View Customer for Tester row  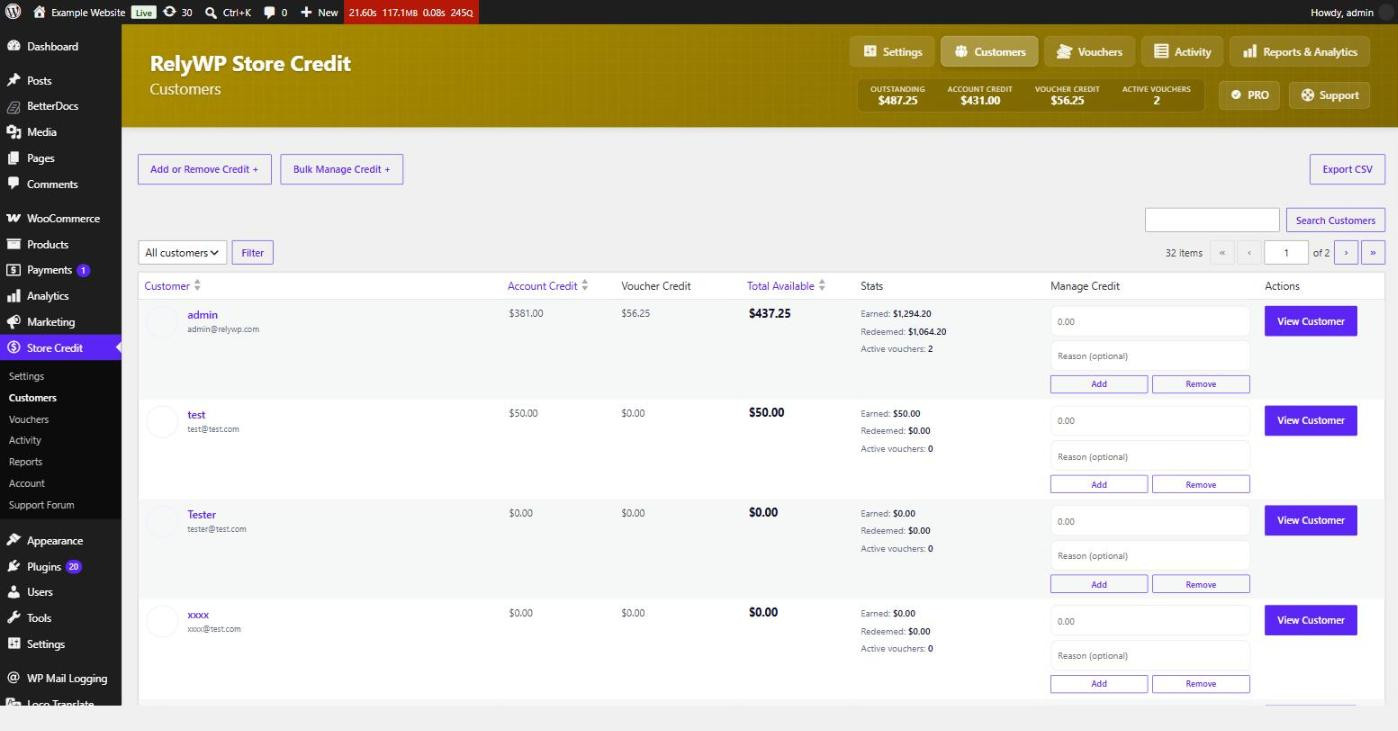(1311, 520)
